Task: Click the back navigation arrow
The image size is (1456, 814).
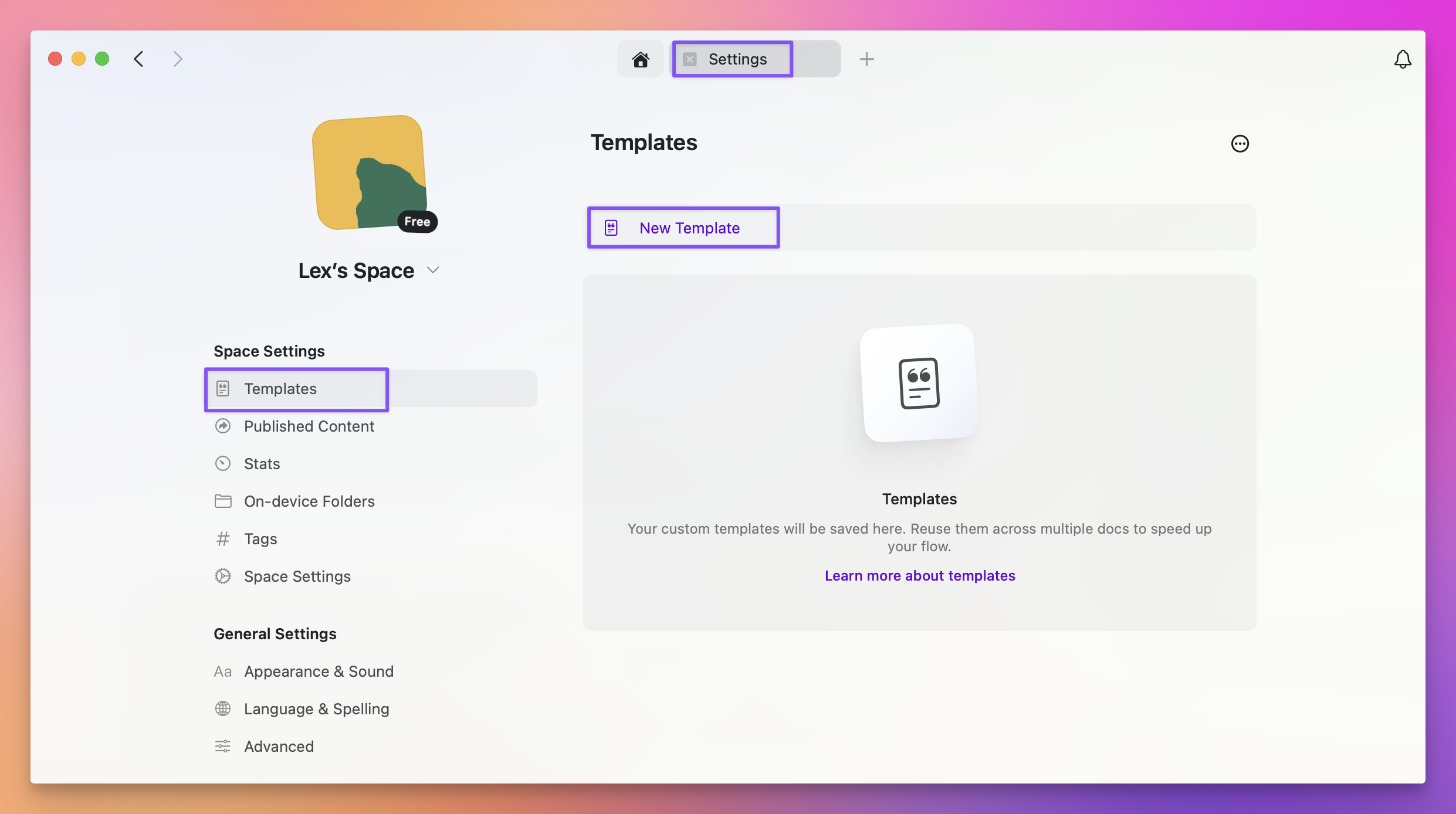Action: pyautogui.click(x=138, y=59)
